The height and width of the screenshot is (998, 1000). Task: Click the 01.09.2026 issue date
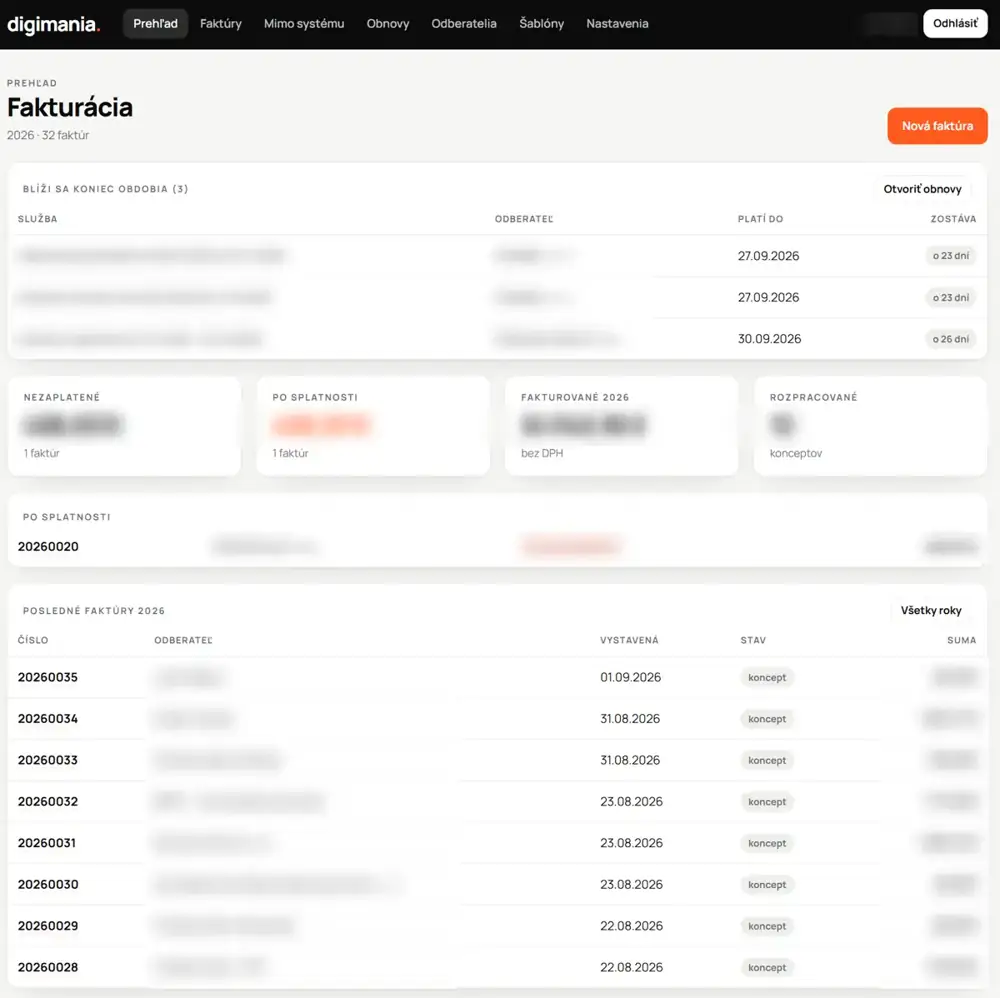(630, 677)
